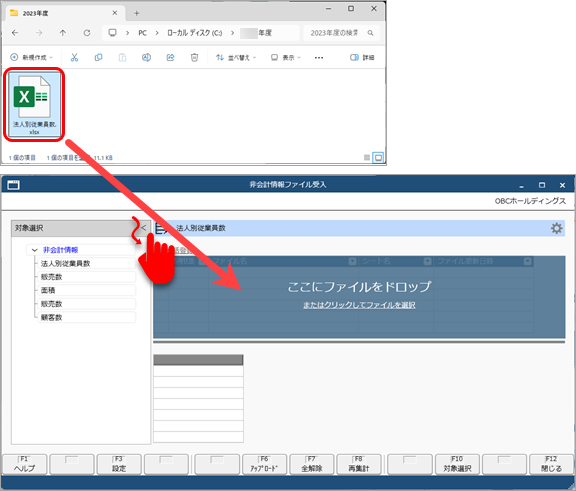Go up one folder level in Explorer
576x491 pixels.
63,33
